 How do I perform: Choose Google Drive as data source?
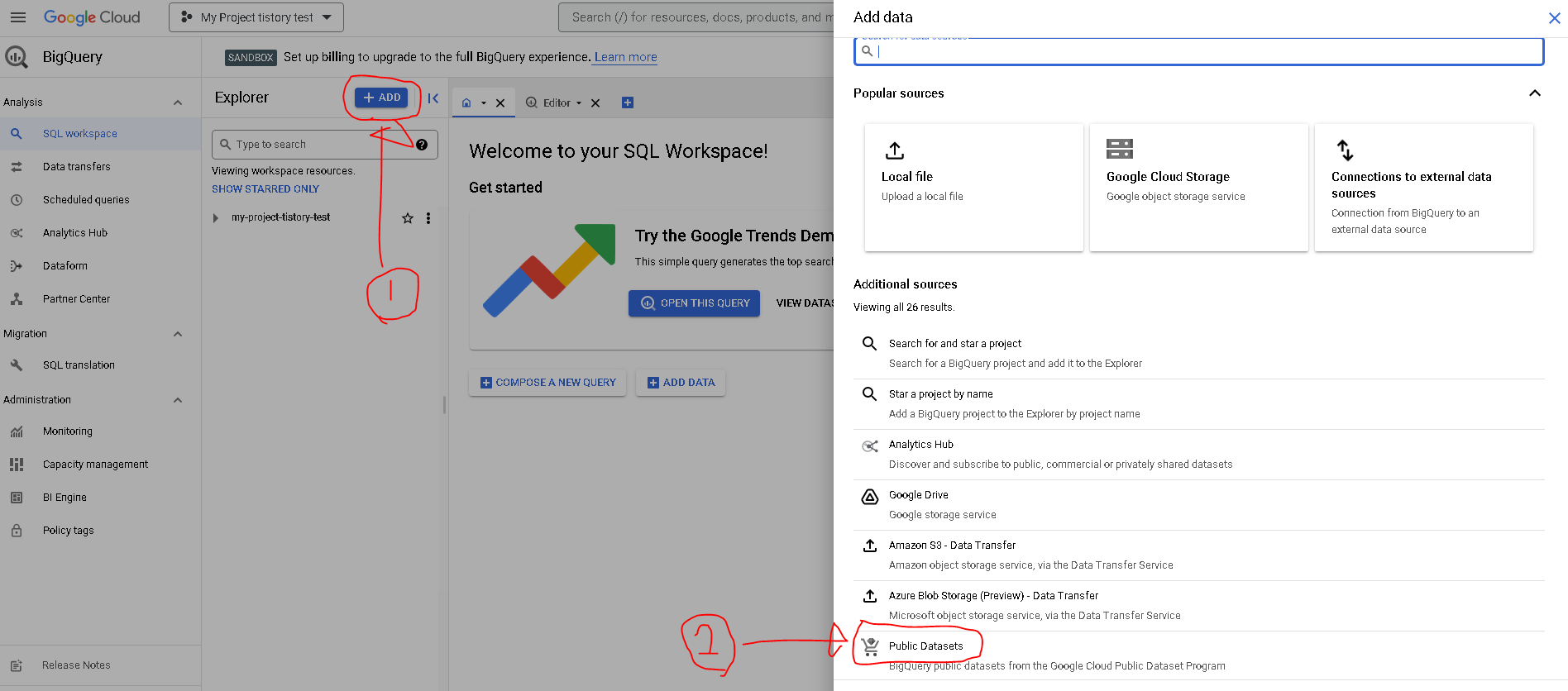[x=1199, y=505]
